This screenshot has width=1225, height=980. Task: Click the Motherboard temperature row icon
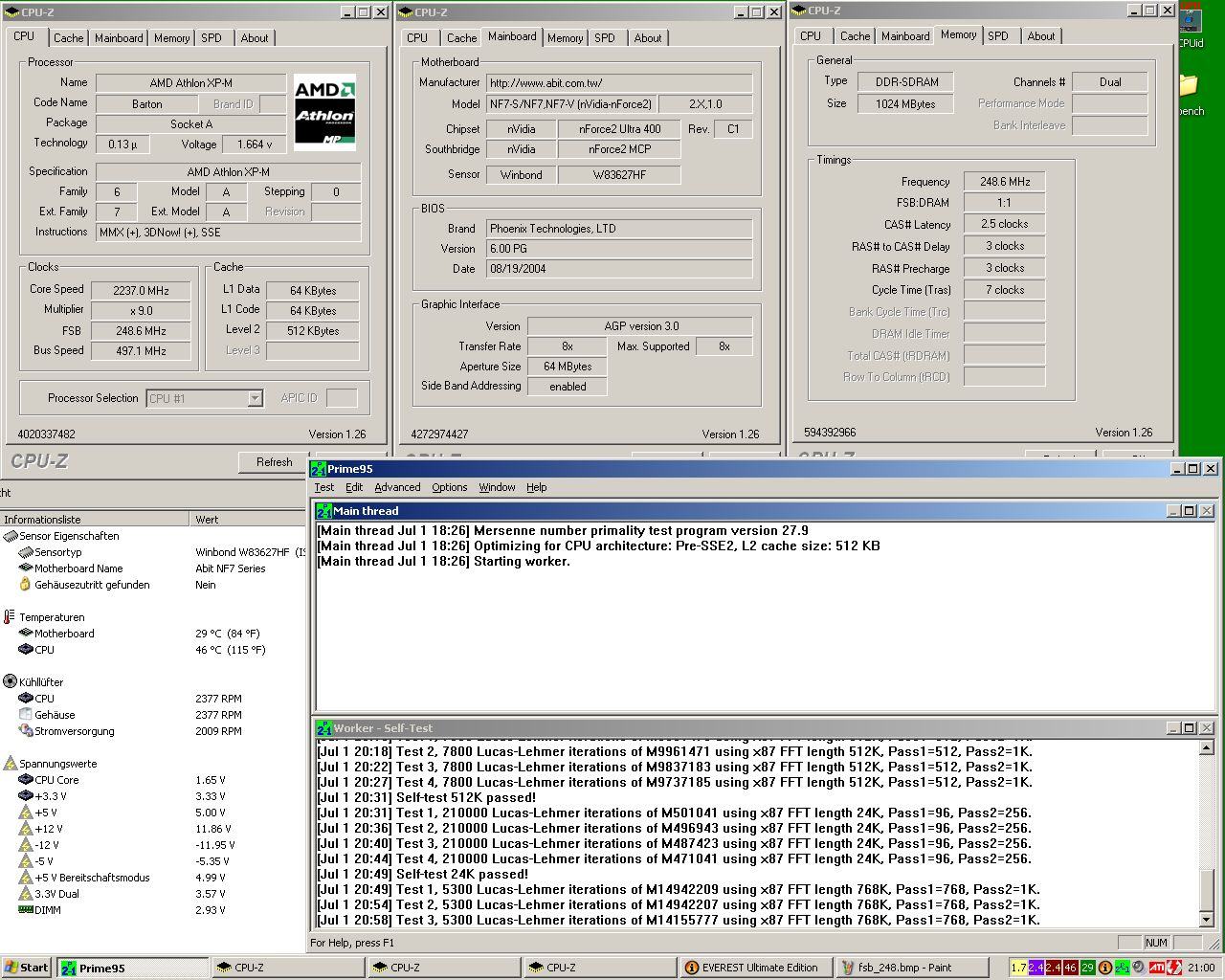(x=26, y=634)
